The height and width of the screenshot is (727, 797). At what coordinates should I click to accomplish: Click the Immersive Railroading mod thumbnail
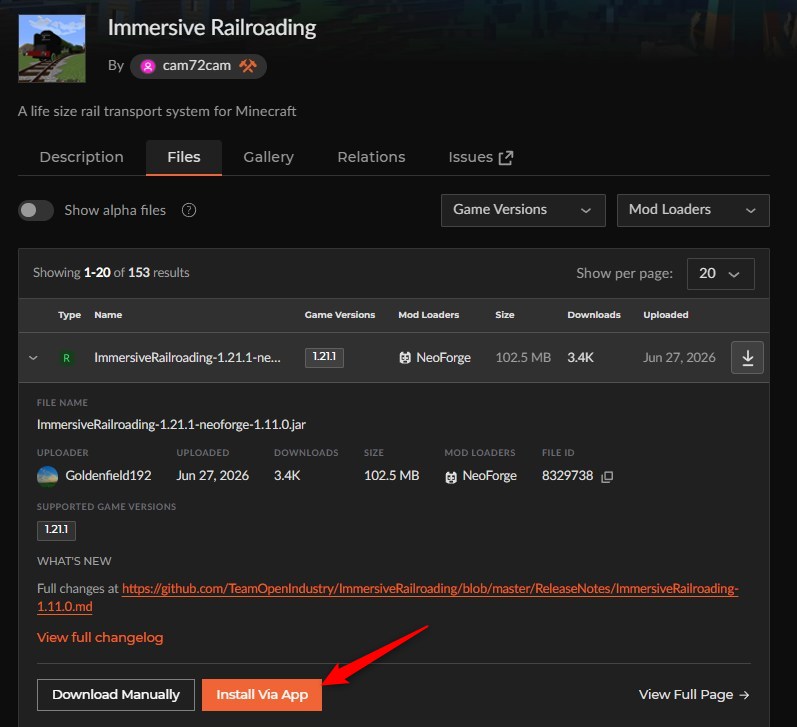52,48
